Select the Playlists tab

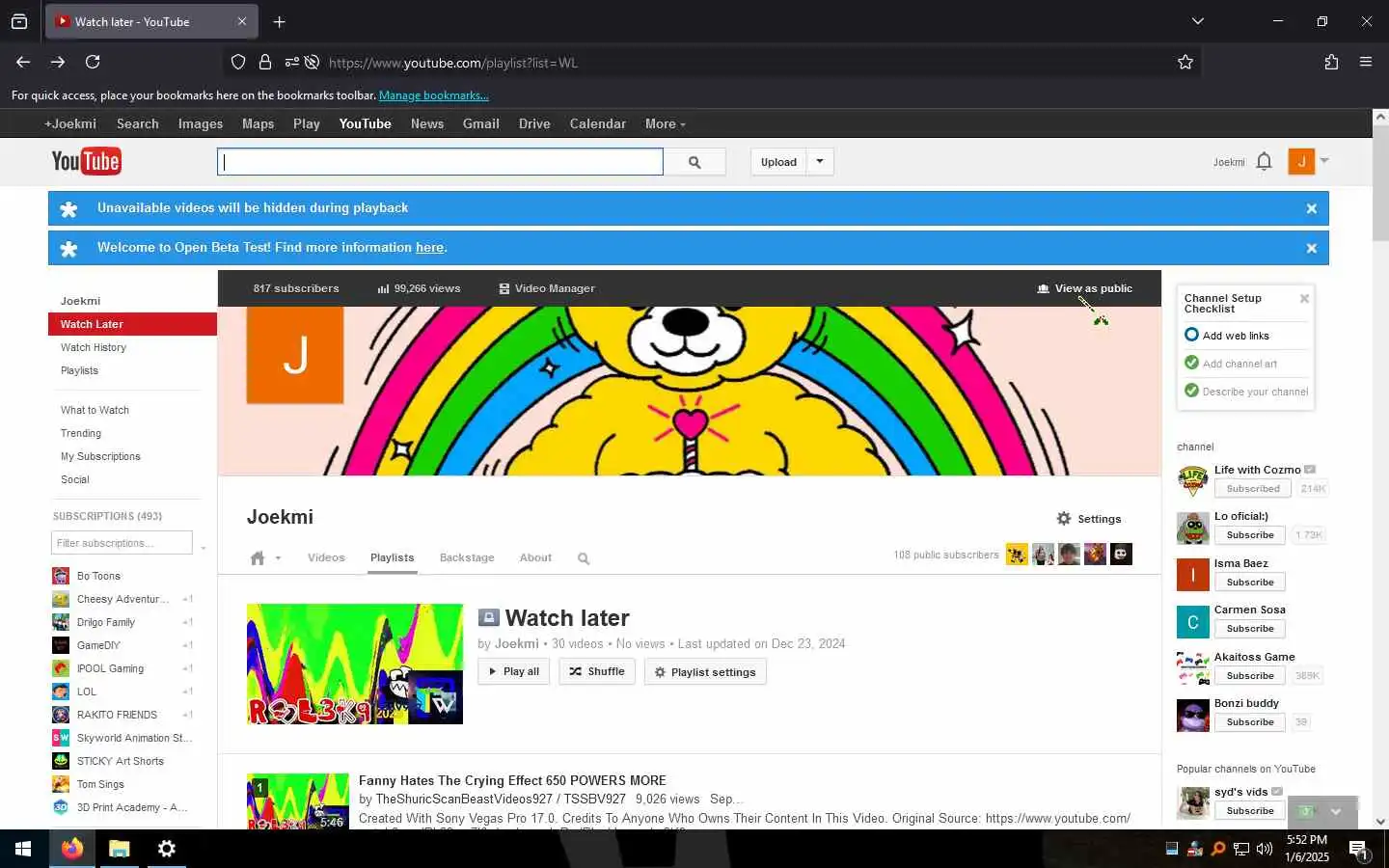[x=392, y=557]
